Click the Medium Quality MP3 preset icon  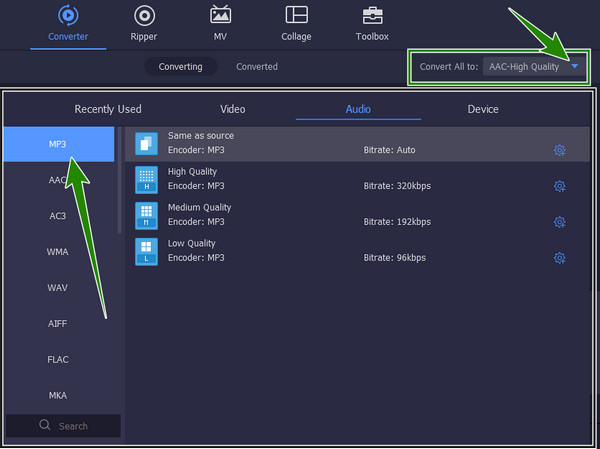point(146,216)
